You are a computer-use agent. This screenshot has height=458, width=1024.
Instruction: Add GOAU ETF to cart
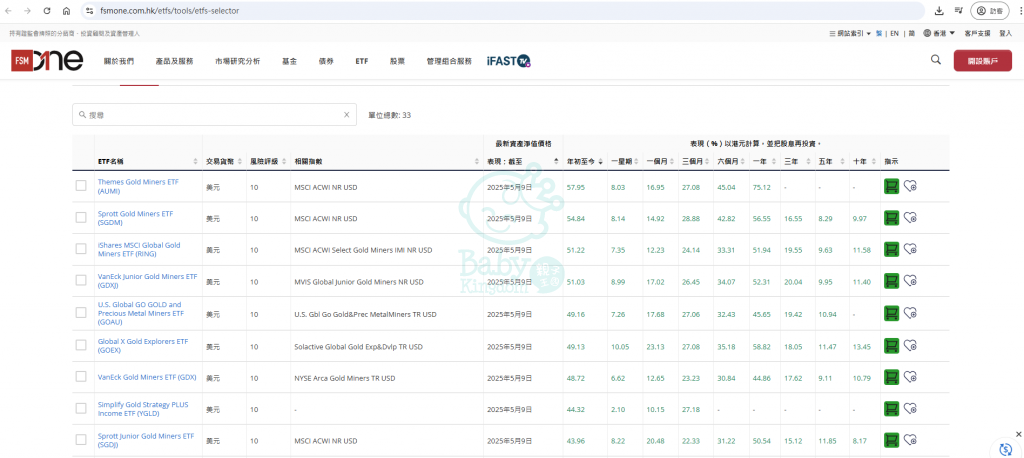coord(891,314)
